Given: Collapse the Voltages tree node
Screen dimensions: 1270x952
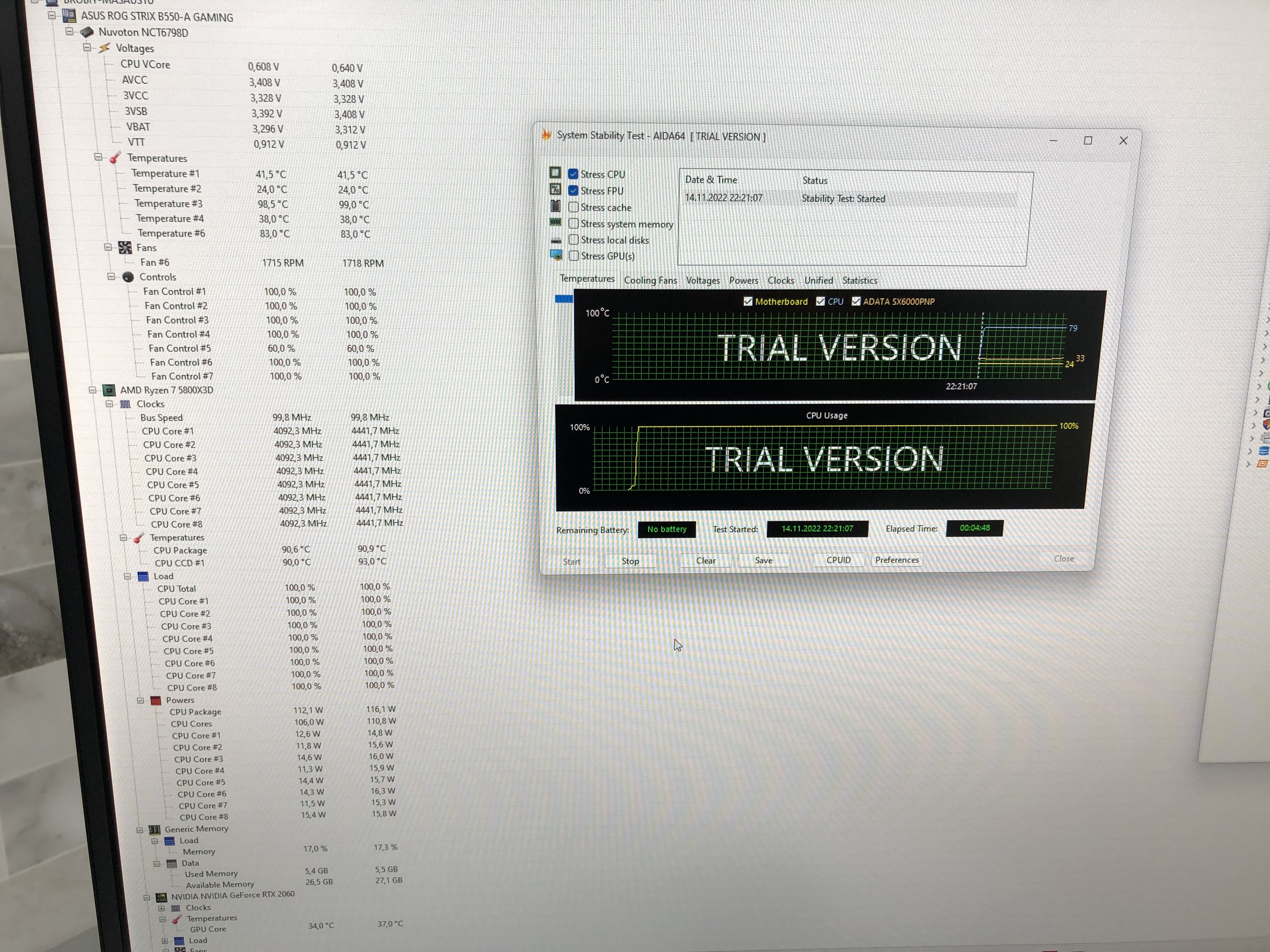Looking at the screenshot, I should pos(87,48).
